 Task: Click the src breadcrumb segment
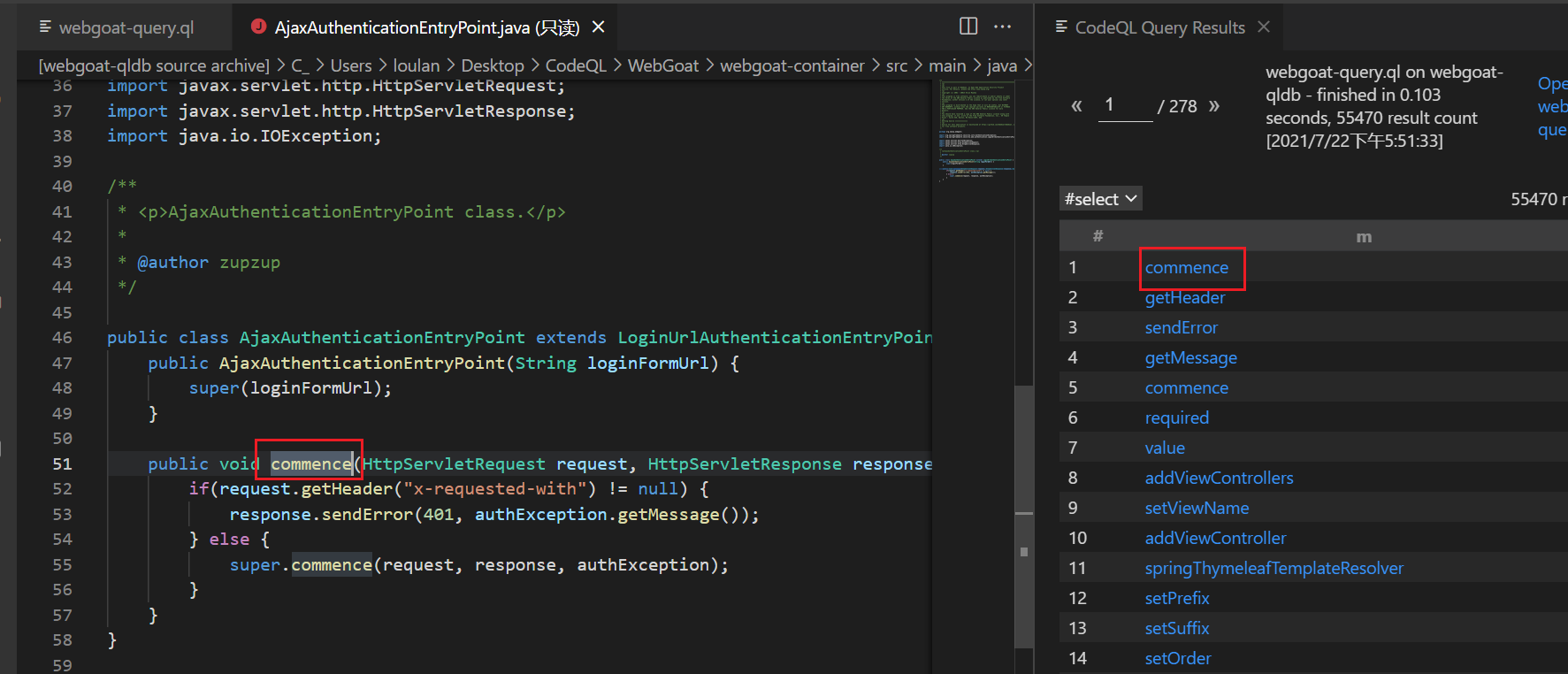point(896,65)
